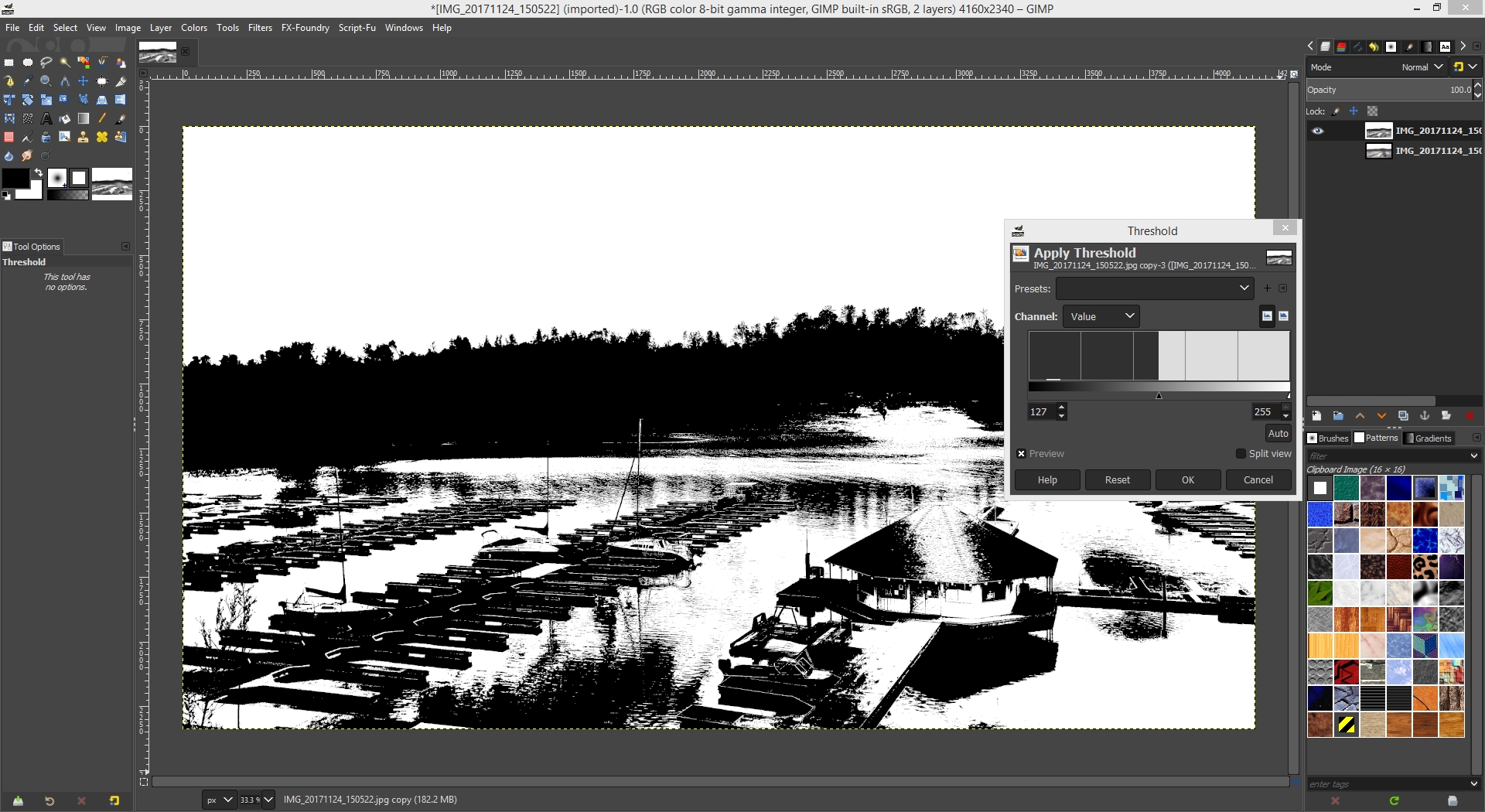Screen dimensions: 1485x812
Task: Select the Rectangle Select tool
Action: coord(9,63)
